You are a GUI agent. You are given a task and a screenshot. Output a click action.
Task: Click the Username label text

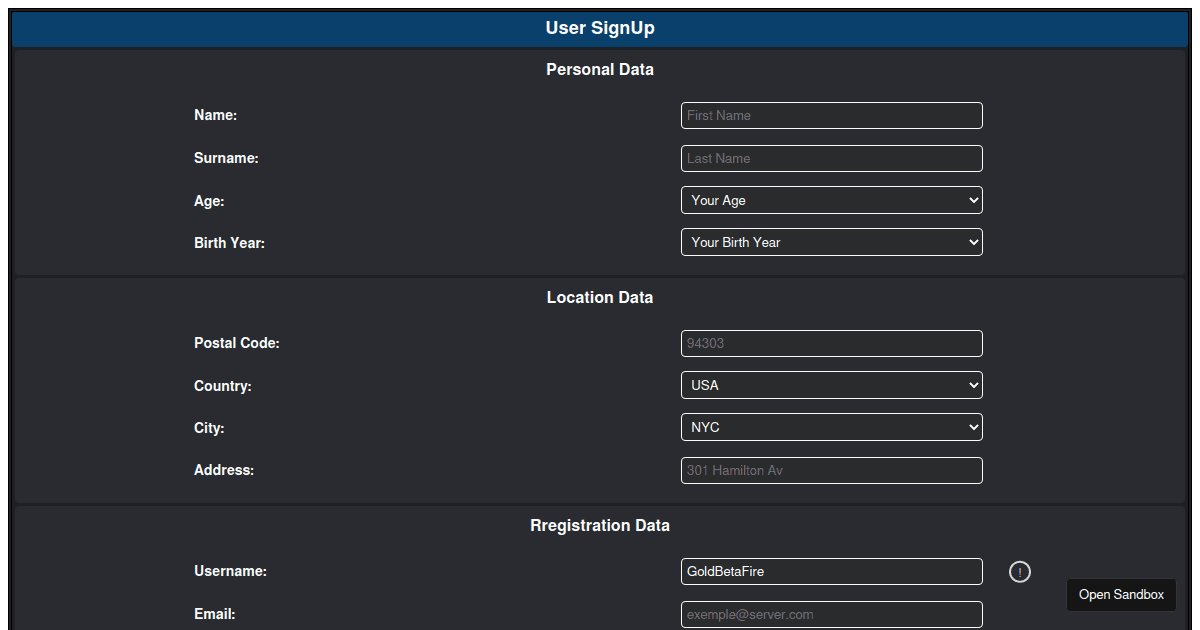[230, 571]
